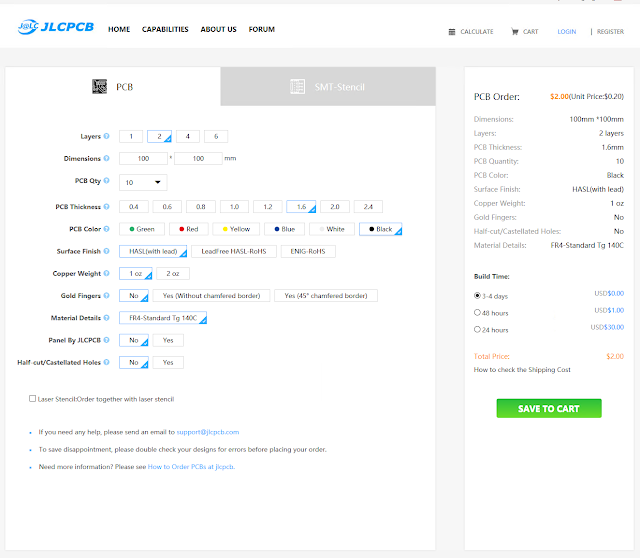Viewport: 640px width, 558px height.
Task: Select FR4-Standard Tg 140C material
Action: click(163, 318)
